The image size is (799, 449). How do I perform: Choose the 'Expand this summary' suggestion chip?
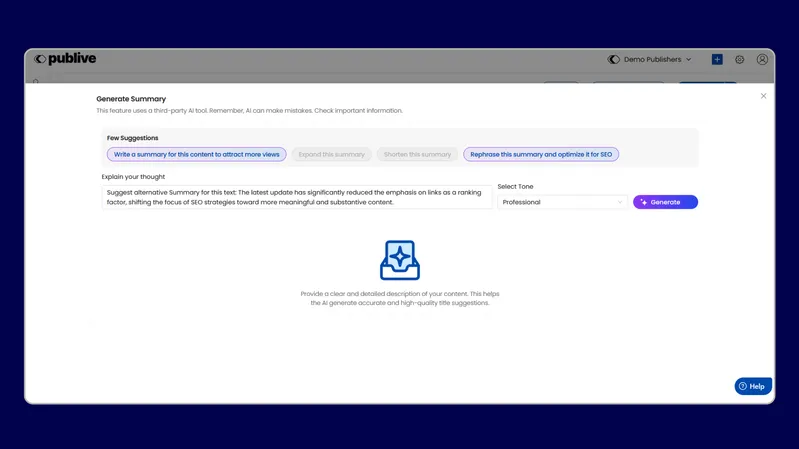point(332,155)
